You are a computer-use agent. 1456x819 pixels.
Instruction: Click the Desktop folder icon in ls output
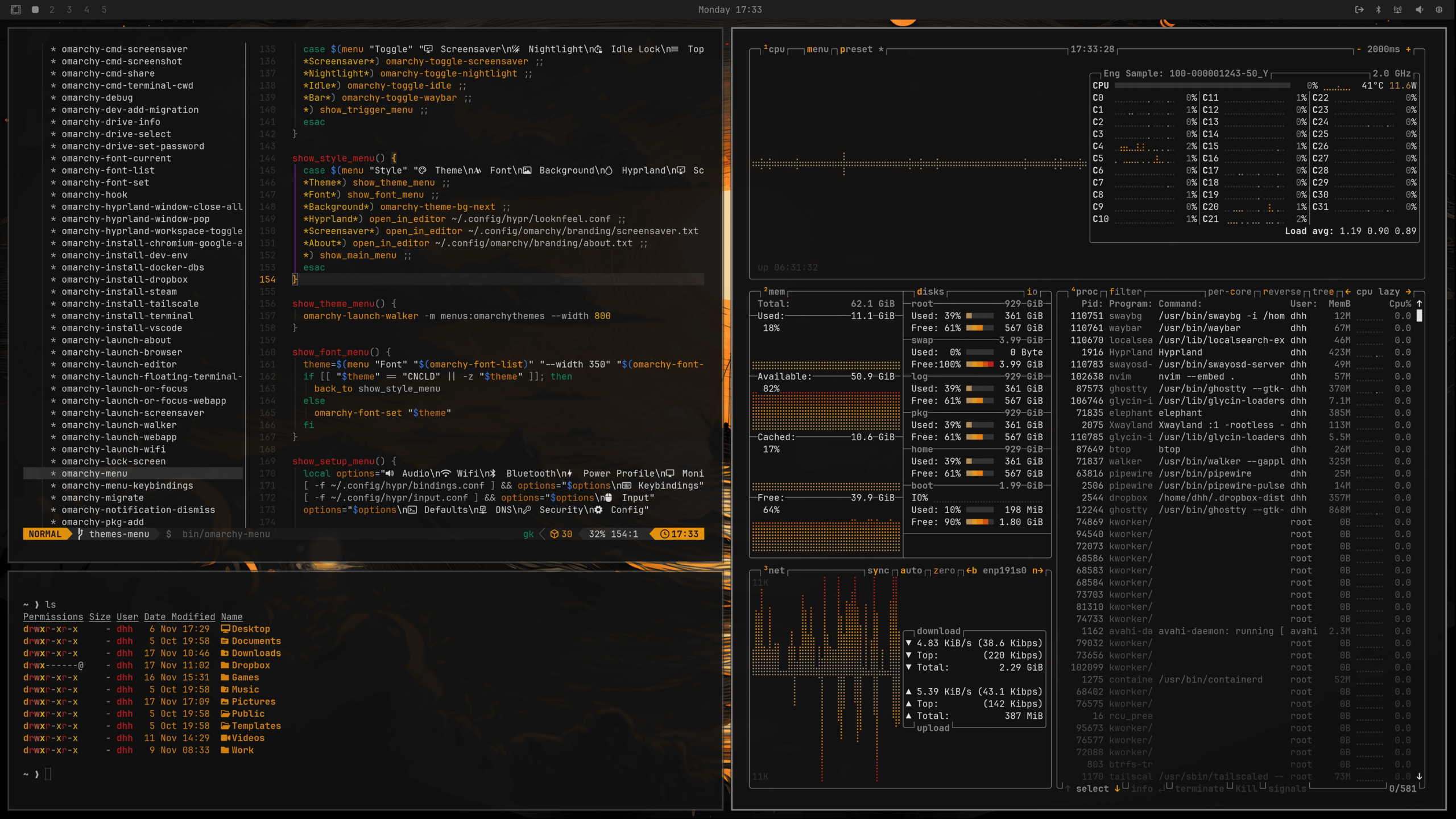225,629
